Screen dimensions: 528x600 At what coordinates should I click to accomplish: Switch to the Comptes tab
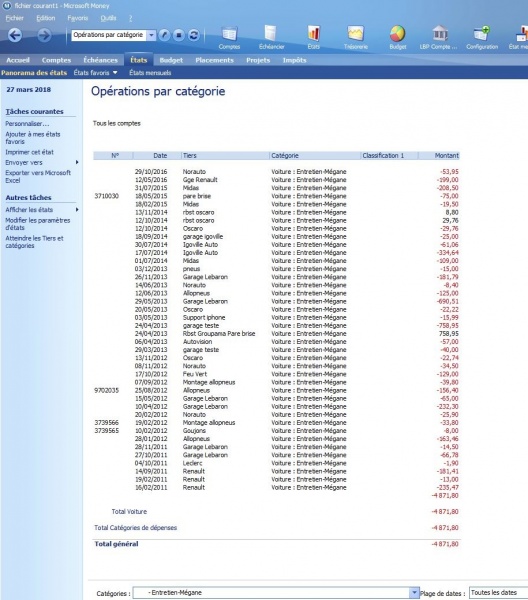[56, 60]
